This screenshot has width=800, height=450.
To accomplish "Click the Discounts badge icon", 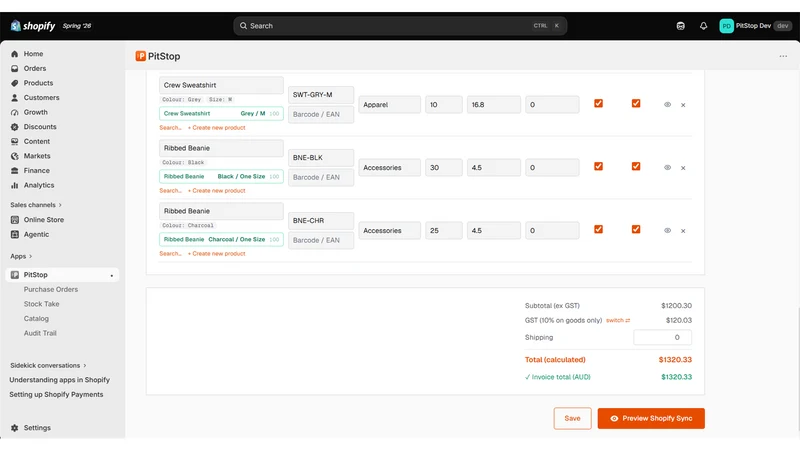I will (14, 127).
